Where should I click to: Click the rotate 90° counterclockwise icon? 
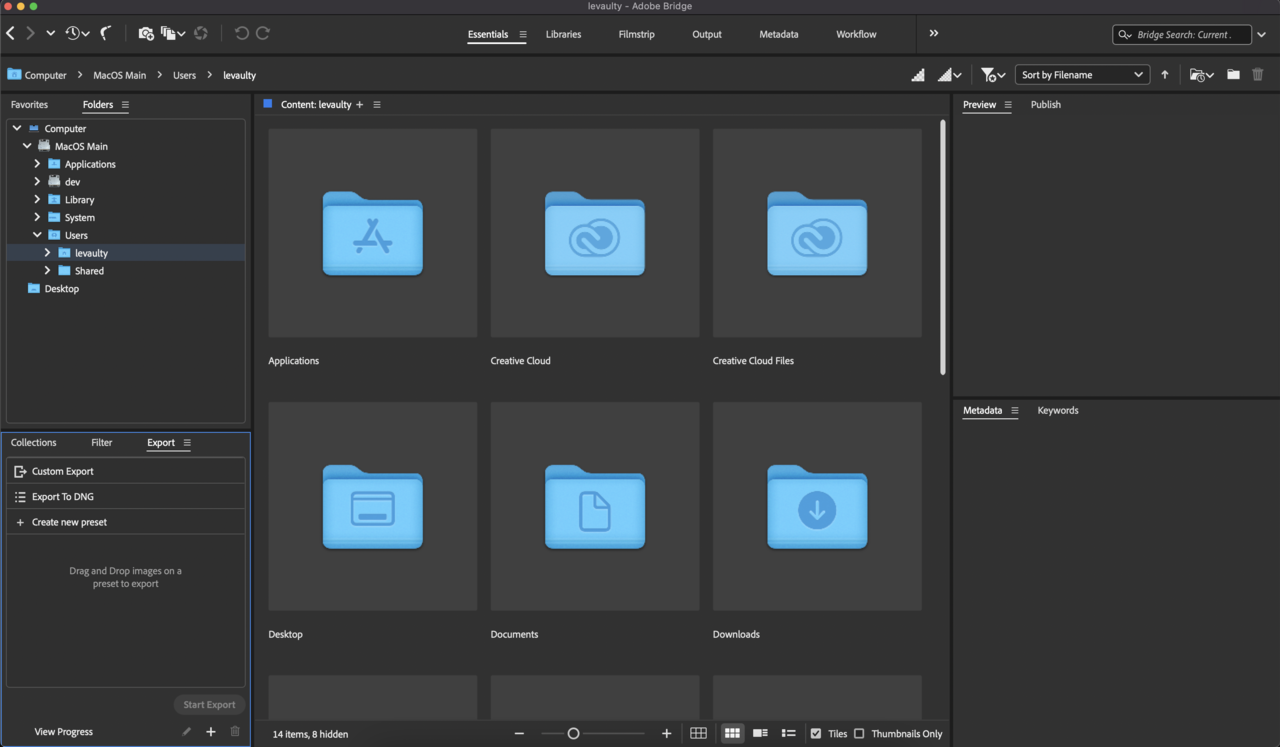241,33
